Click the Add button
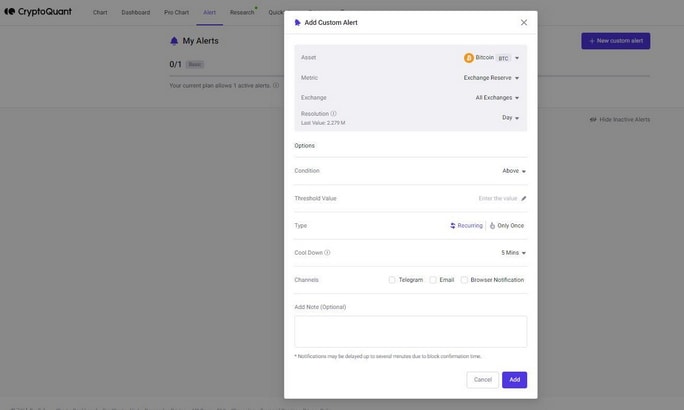The image size is (684, 410). point(514,380)
